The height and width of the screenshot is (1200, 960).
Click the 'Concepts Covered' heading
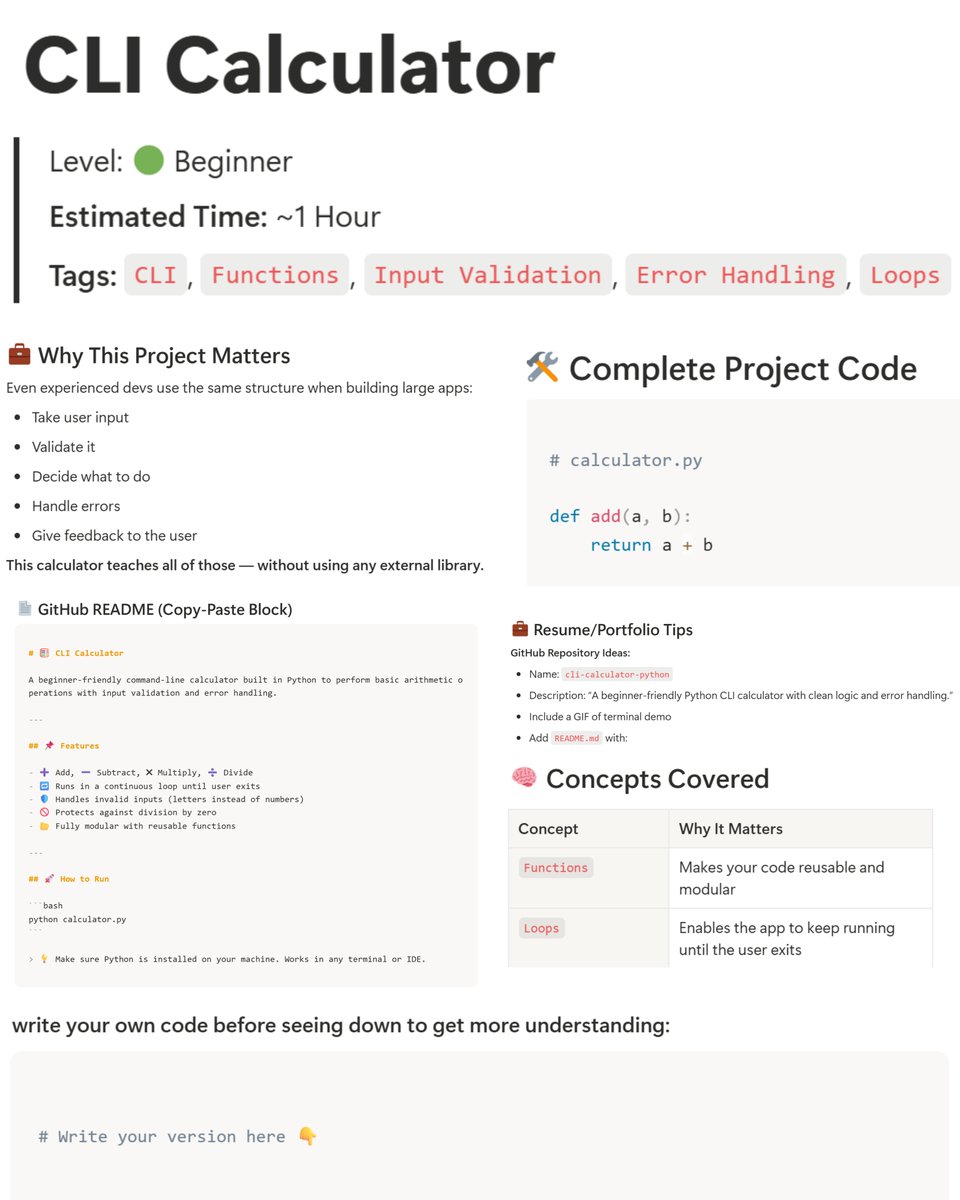(x=657, y=779)
